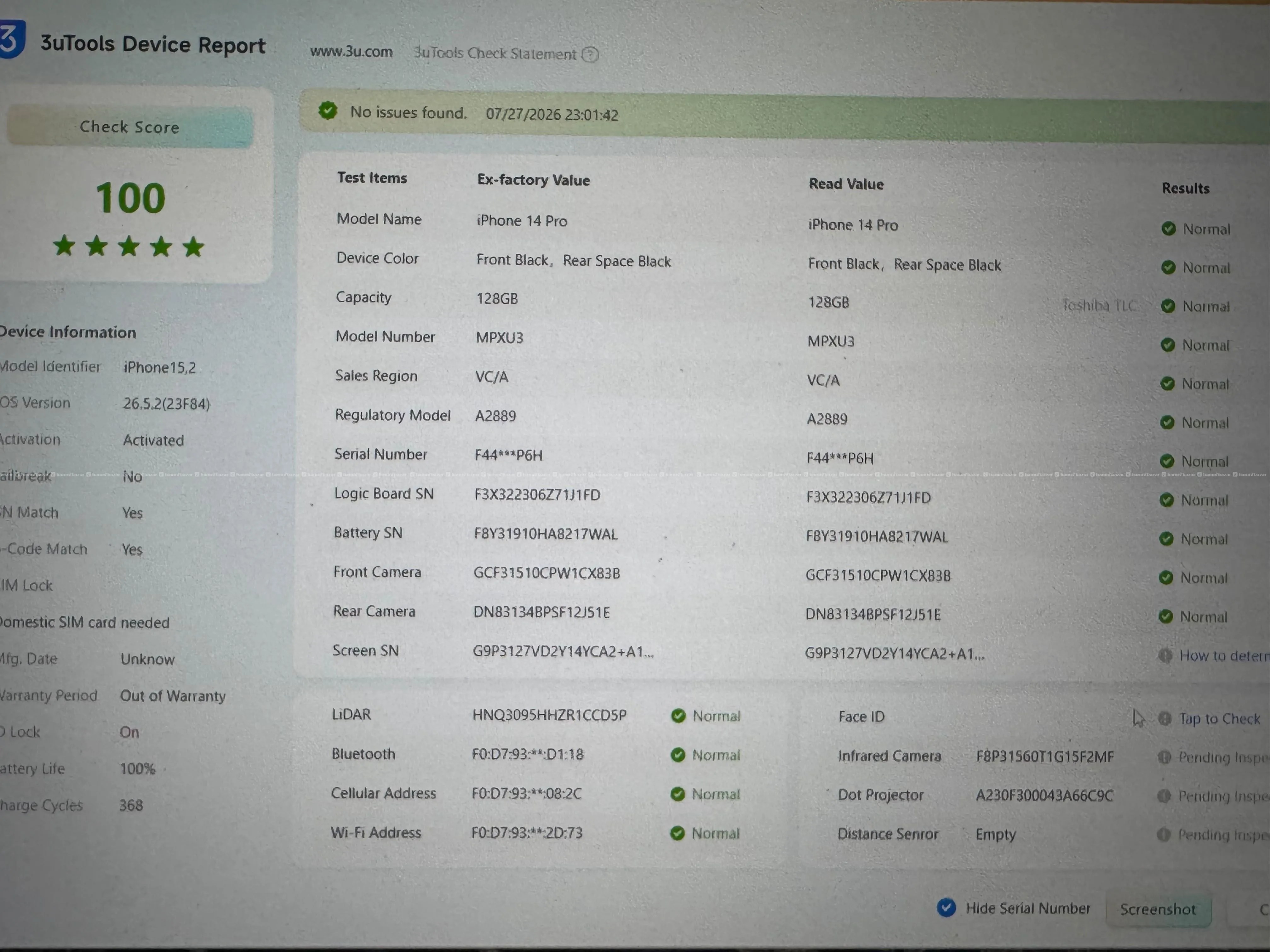
Task: Click the Pending Inspection icon for Infrared Camera
Action: (x=1164, y=757)
